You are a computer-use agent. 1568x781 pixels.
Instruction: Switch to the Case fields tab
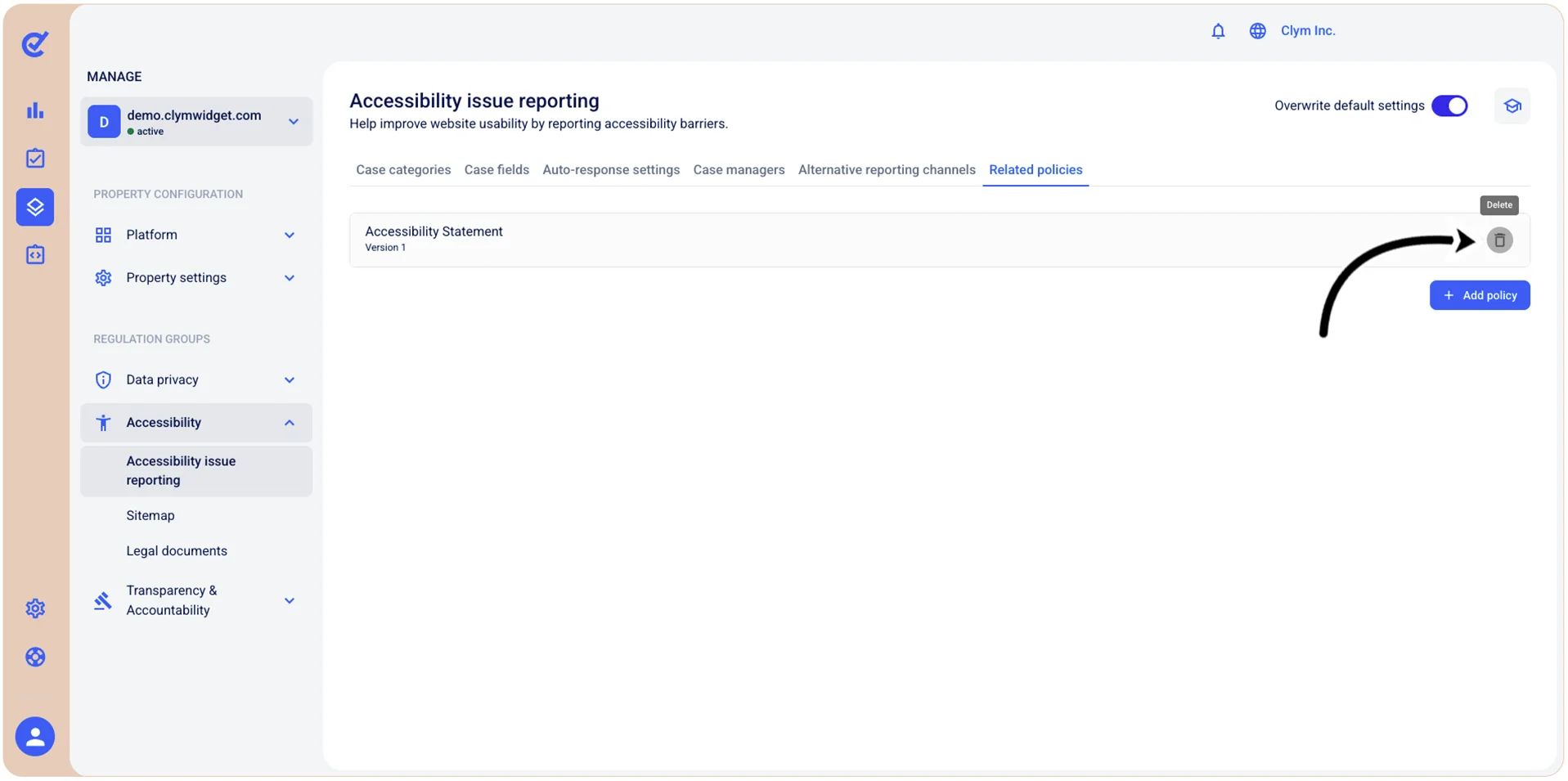pos(496,170)
